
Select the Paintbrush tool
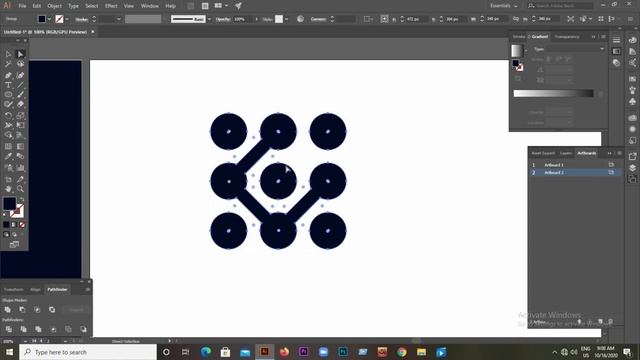(20, 94)
